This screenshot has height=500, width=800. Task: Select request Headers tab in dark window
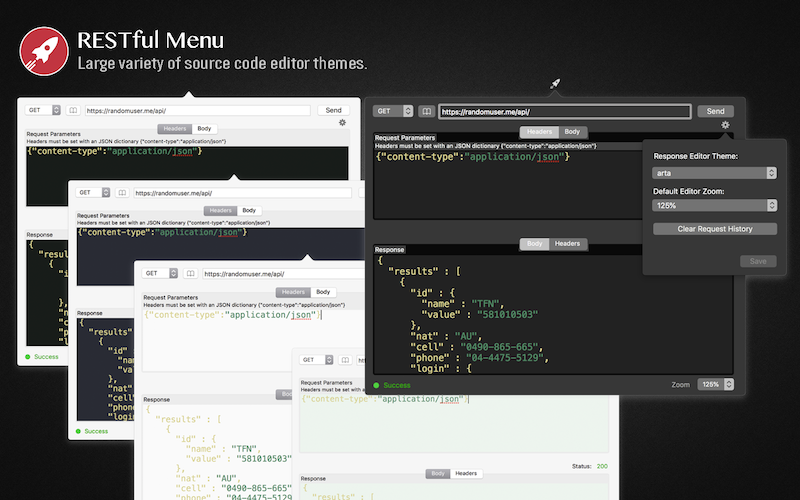539,132
